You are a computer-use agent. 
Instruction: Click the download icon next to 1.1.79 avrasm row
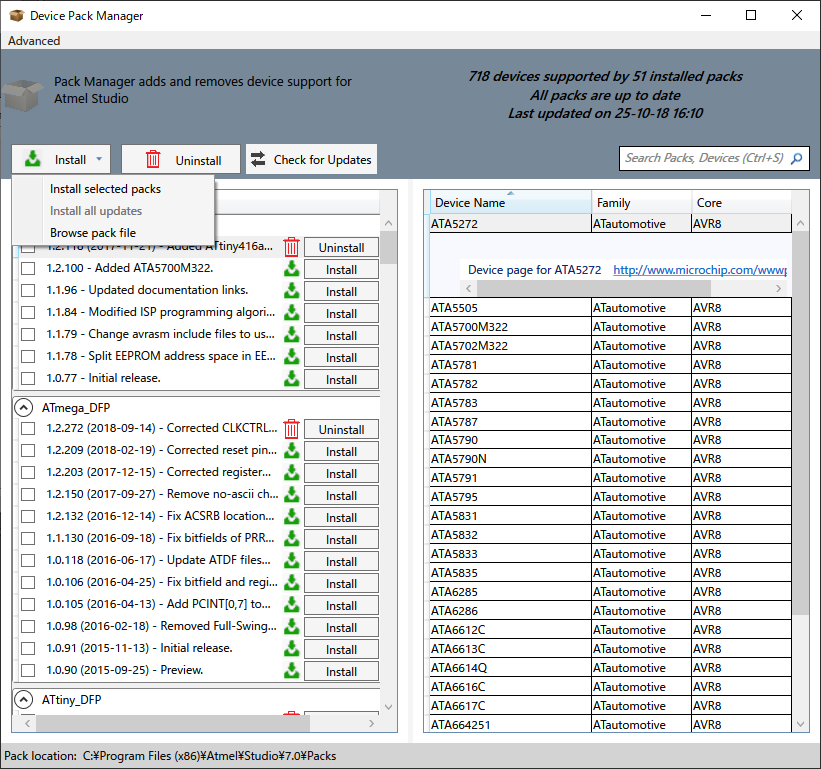click(x=292, y=335)
